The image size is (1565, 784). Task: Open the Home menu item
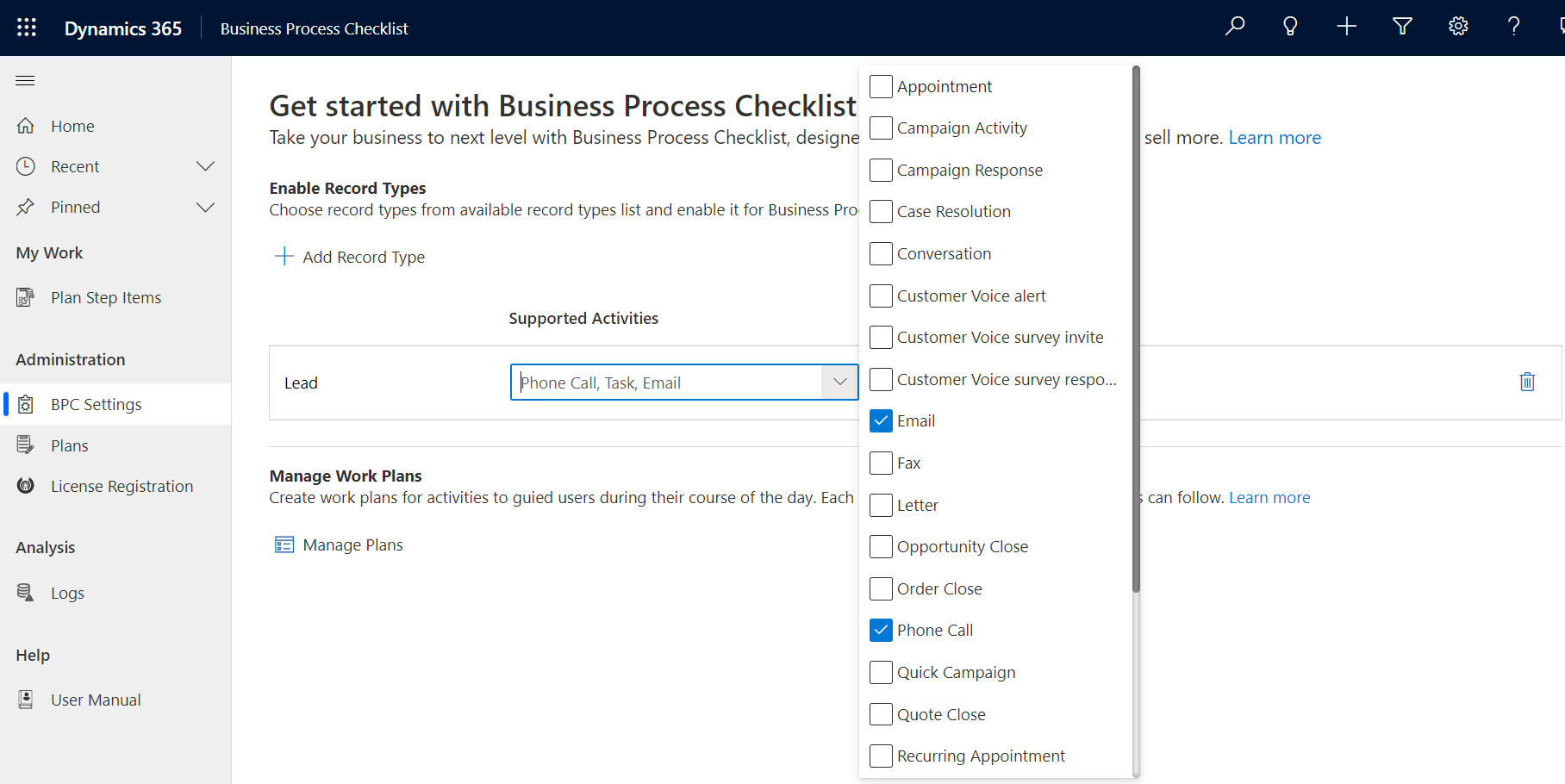pos(115,126)
